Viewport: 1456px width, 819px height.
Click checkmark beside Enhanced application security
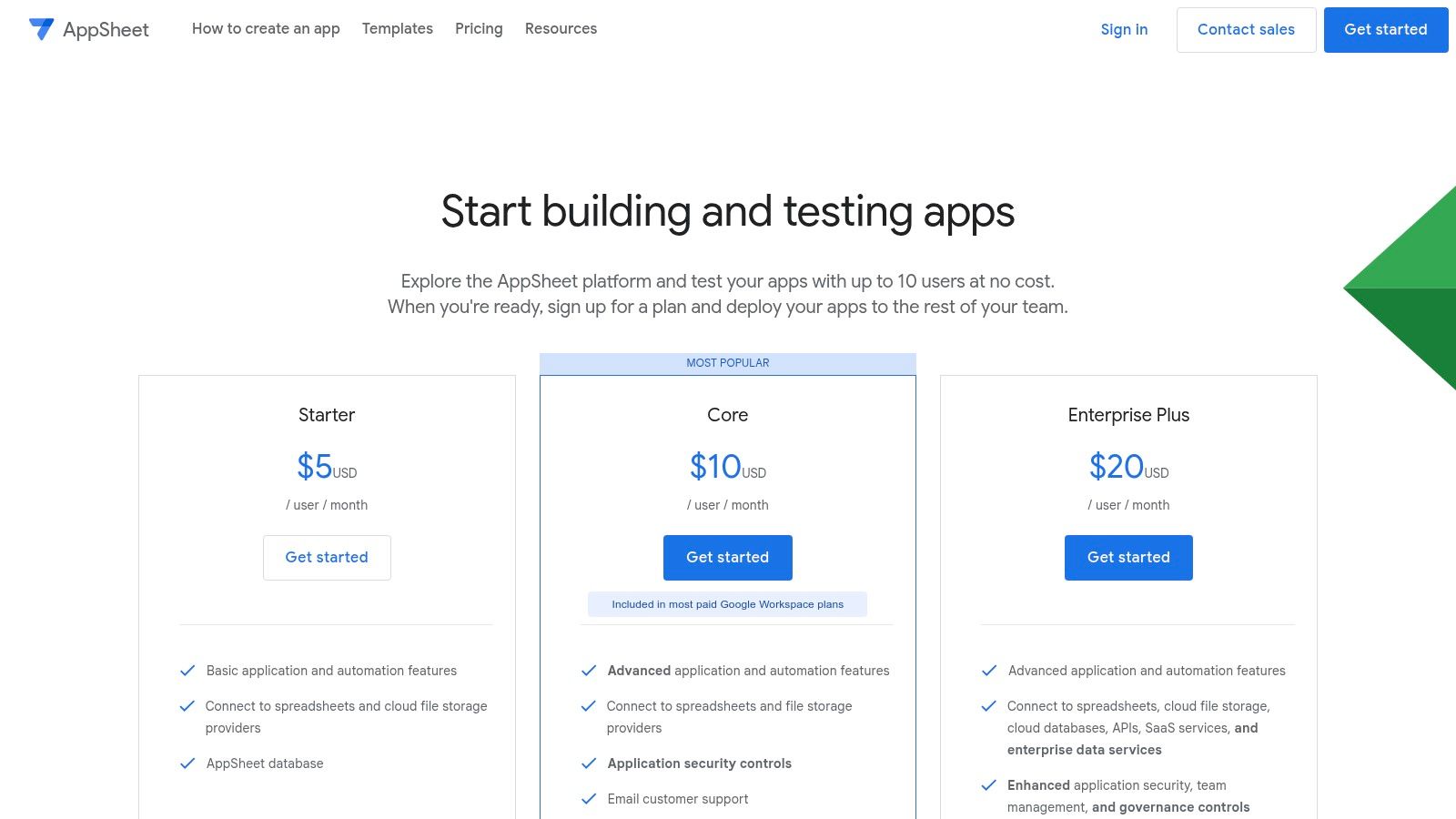(989, 784)
